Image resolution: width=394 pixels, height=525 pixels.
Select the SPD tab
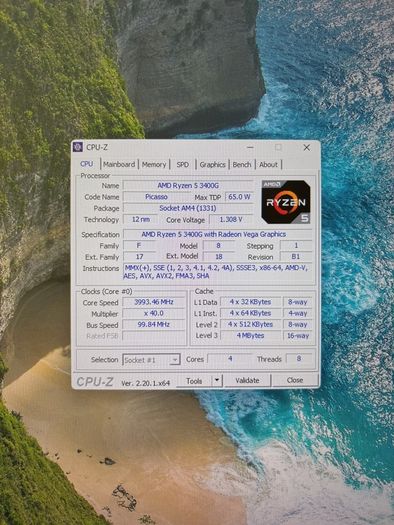click(182, 164)
